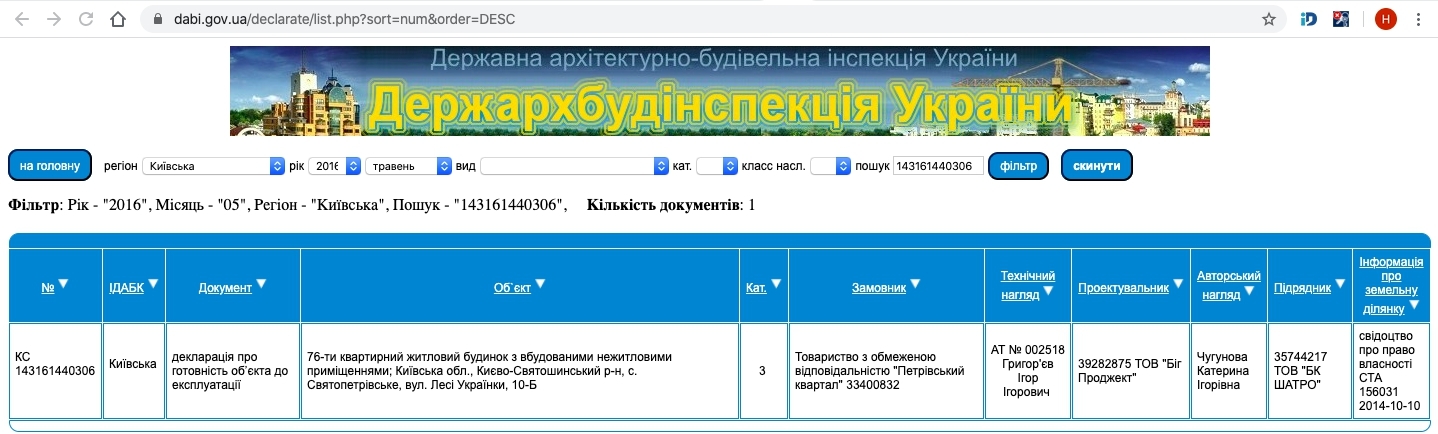
Task: Click the Документ column header link
Action: coord(225,288)
